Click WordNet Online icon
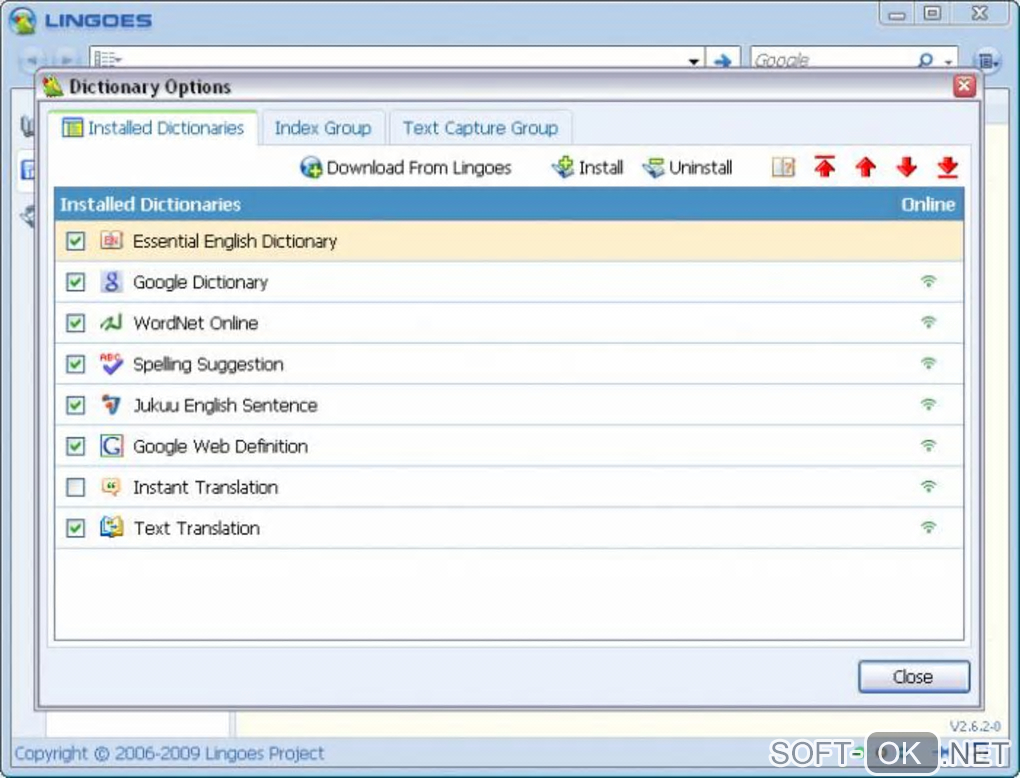 click(111, 323)
